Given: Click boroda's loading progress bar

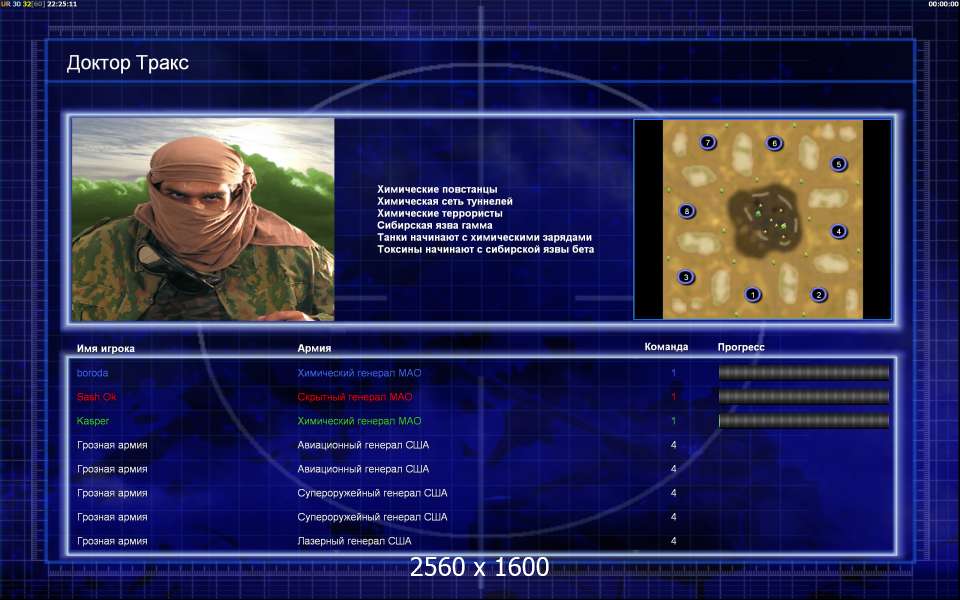Looking at the screenshot, I should coord(803,372).
